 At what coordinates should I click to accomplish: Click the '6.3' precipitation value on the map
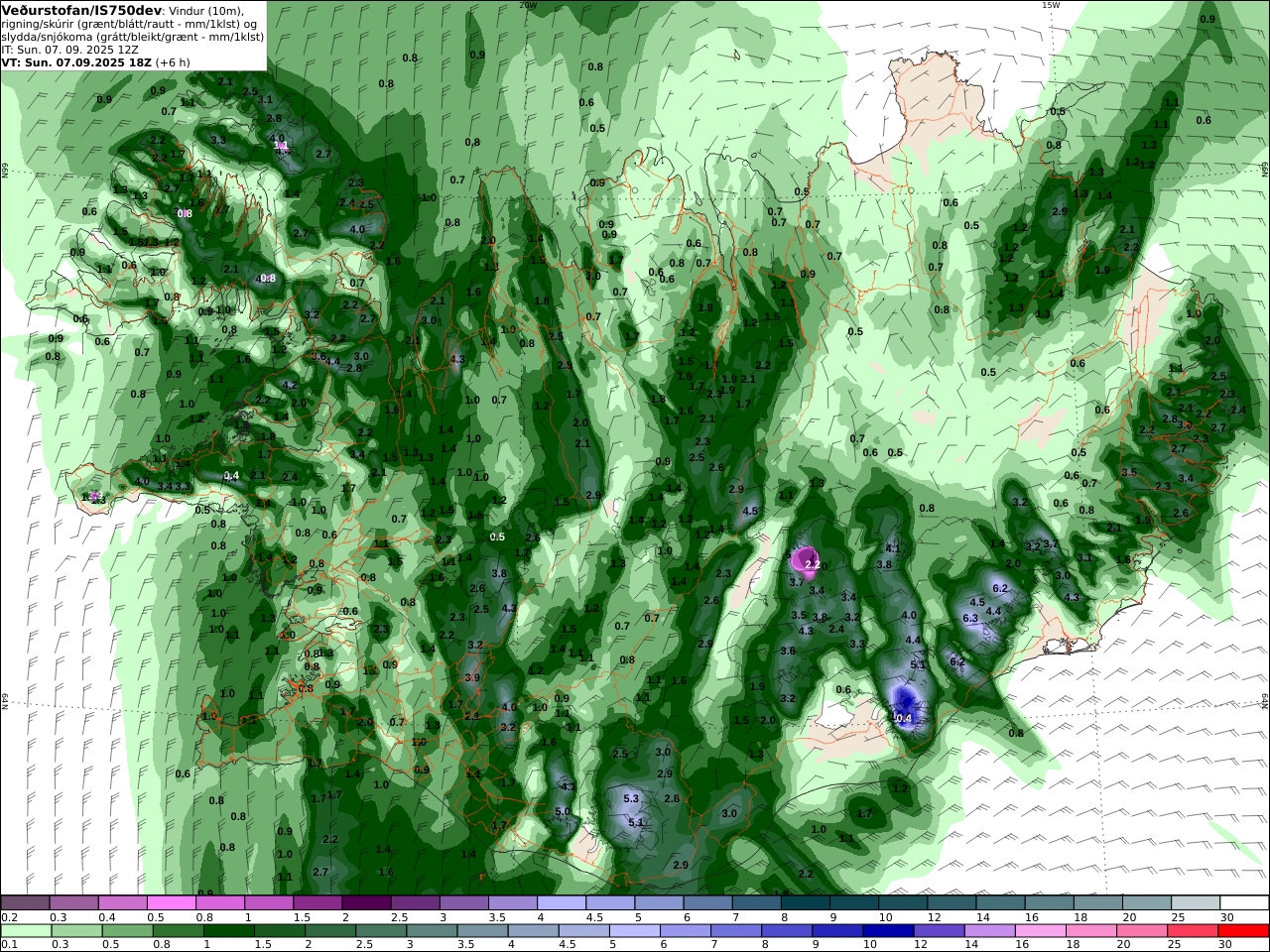(970, 618)
